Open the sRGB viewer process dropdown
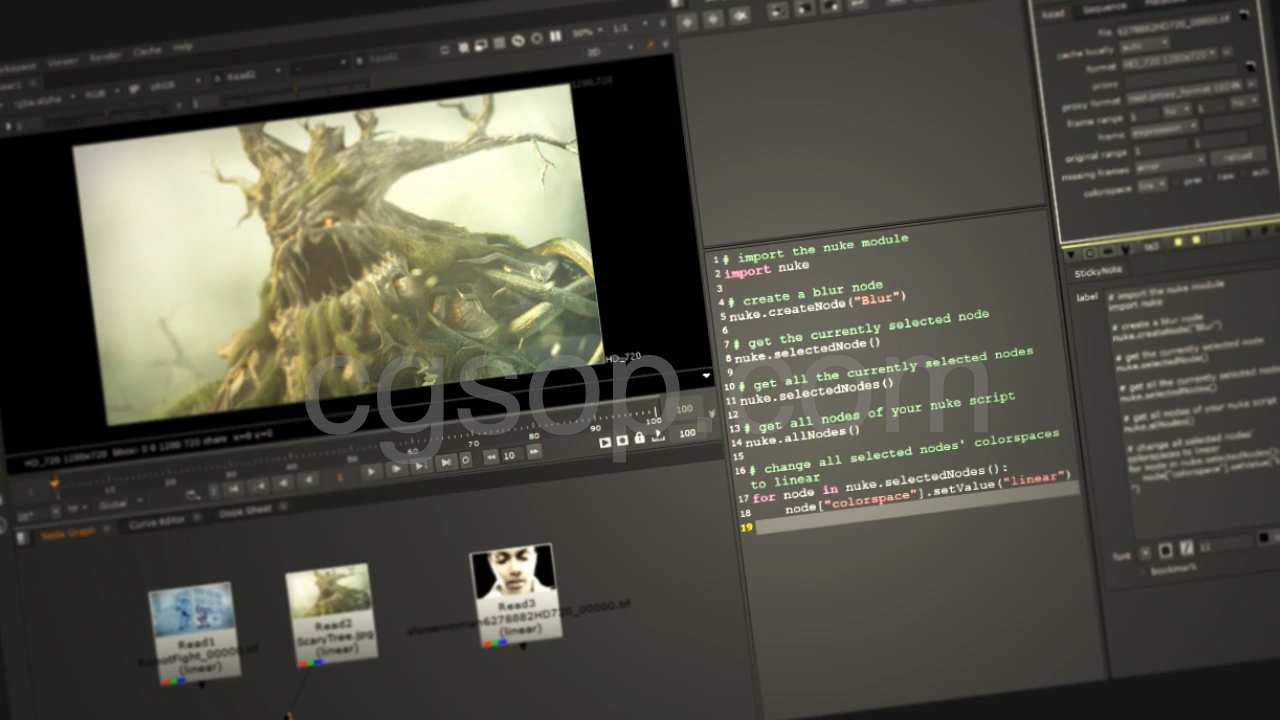Image resolution: width=1280 pixels, height=720 pixels. coord(173,84)
